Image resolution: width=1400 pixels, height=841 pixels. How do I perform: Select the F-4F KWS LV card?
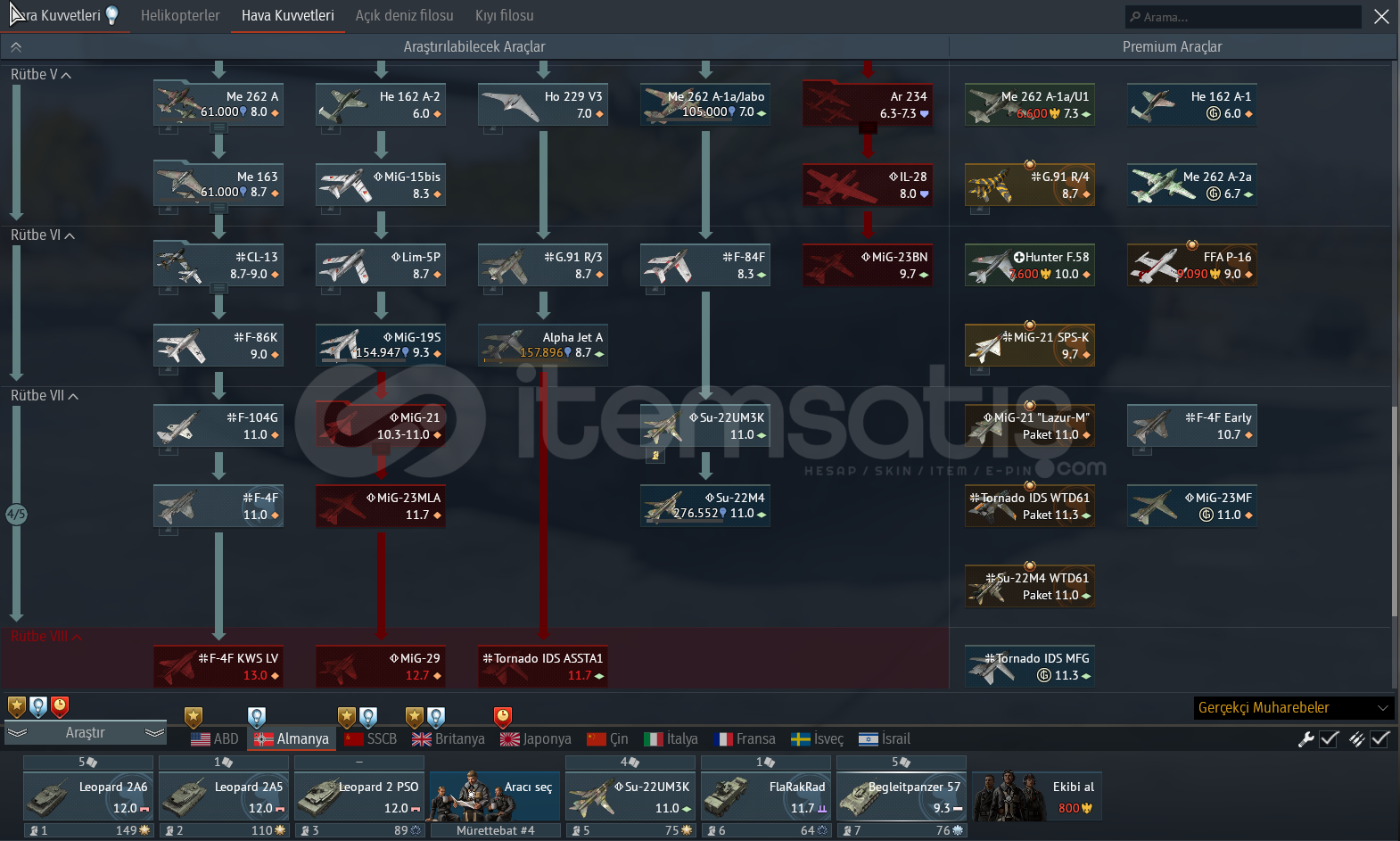pyautogui.click(x=218, y=666)
